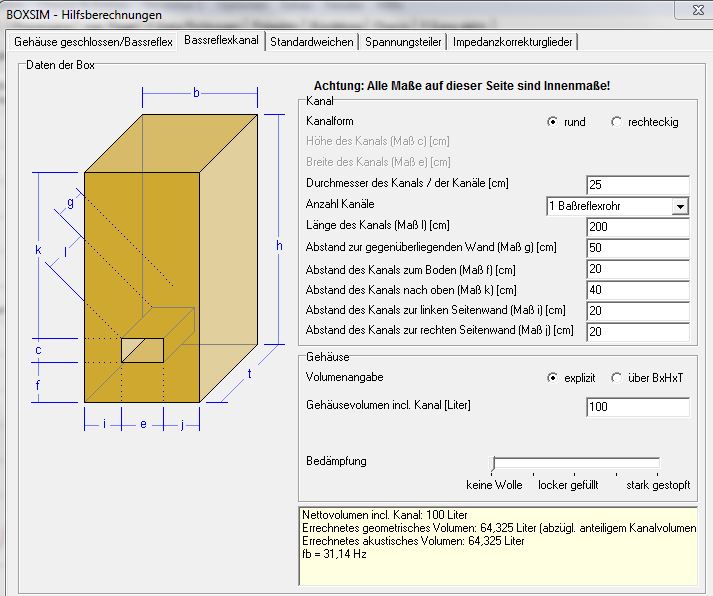Screen dimensions: 713x596
Task: Click the Bedämpfung slider handle
Action: pos(493,463)
